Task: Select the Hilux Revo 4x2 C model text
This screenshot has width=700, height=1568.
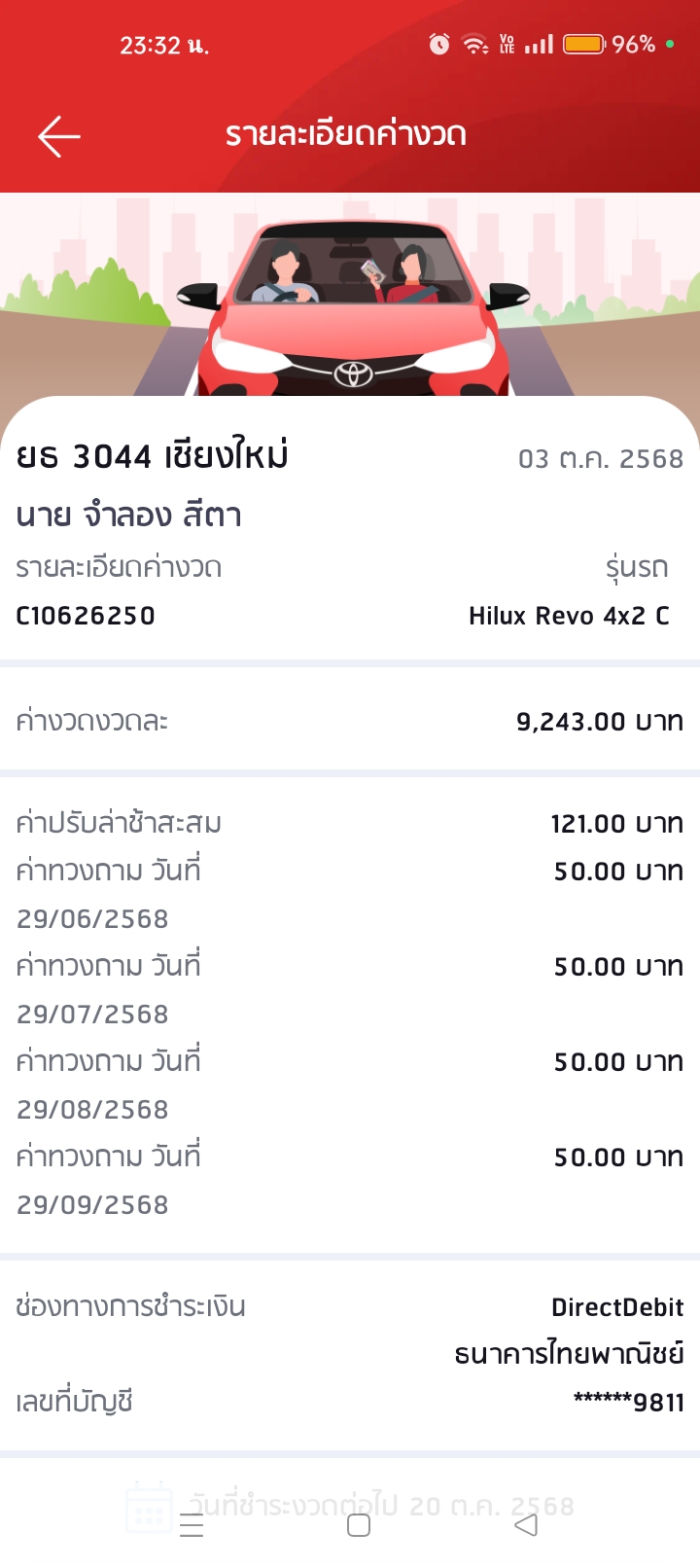Action: (569, 616)
